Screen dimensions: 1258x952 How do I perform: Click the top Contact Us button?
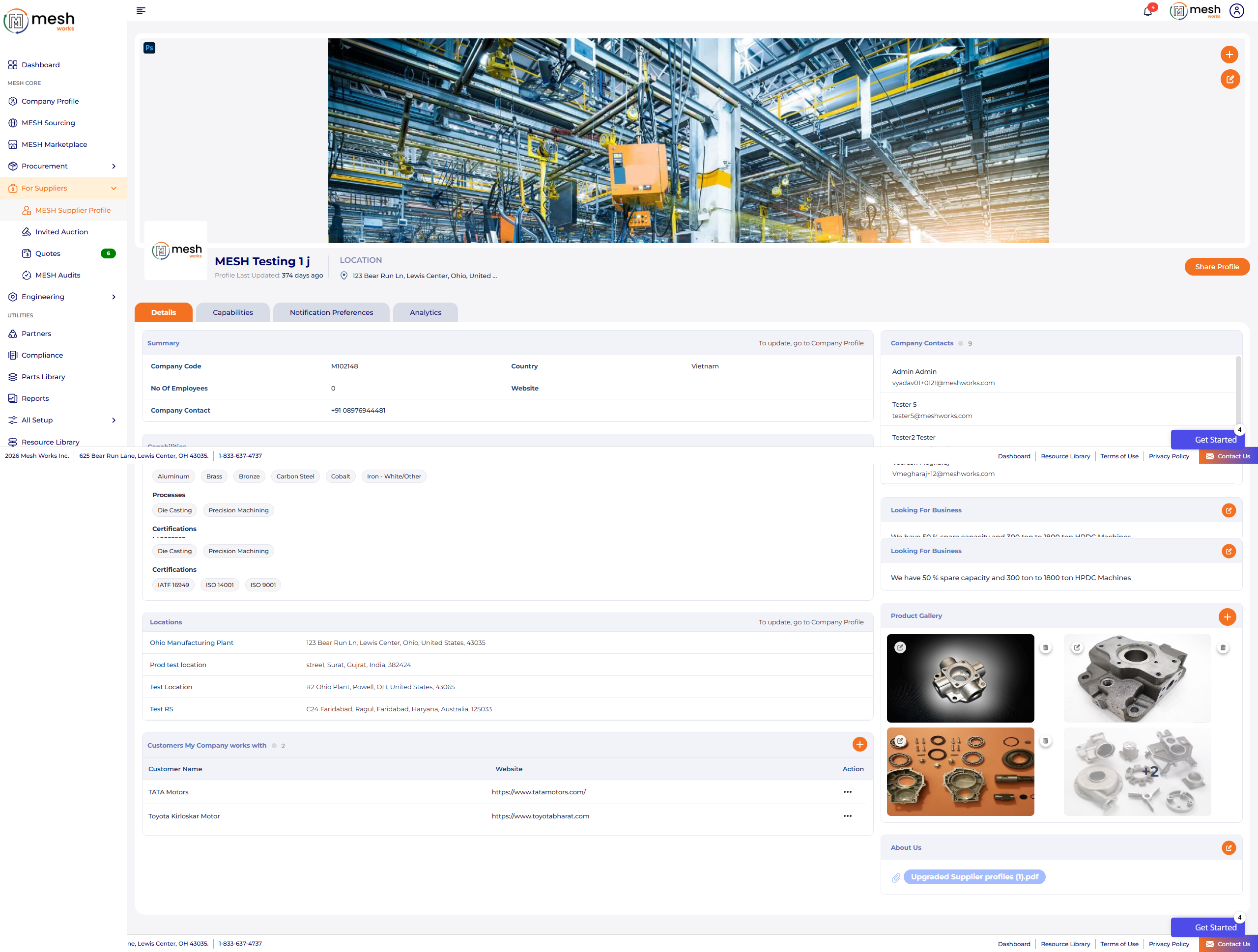tap(1228, 456)
